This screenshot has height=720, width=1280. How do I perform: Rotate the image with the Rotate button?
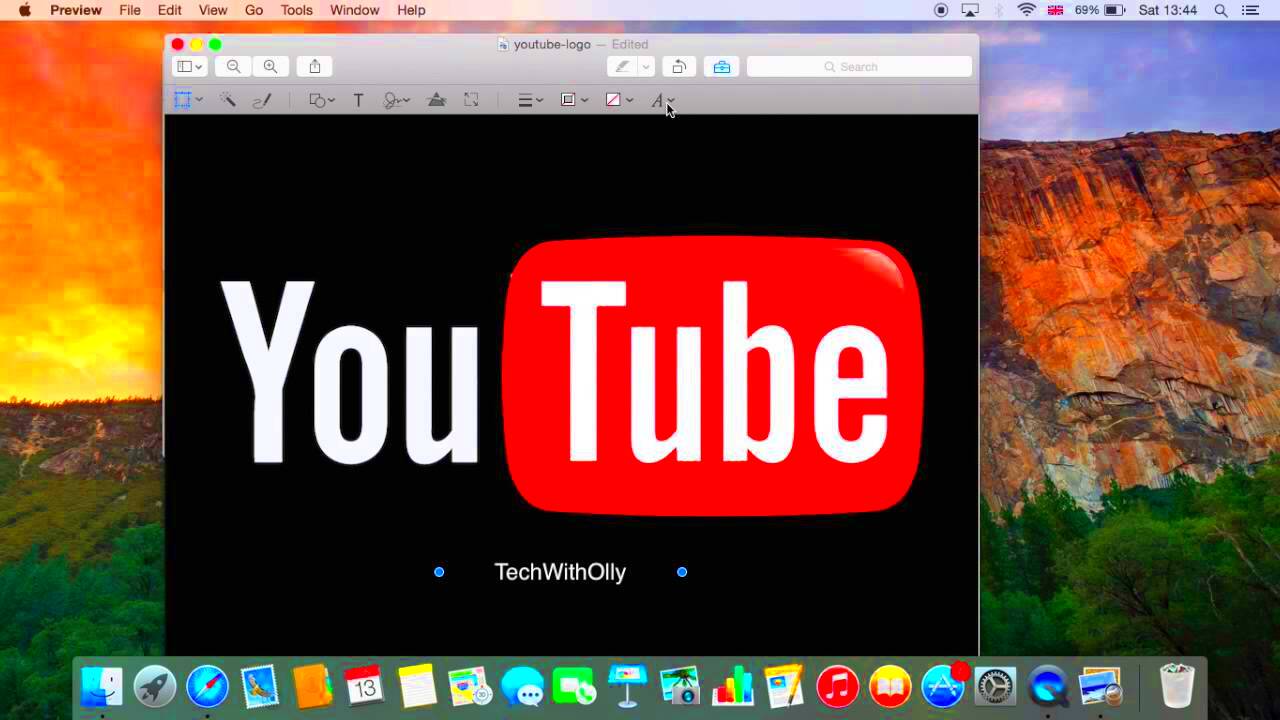click(x=679, y=67)
